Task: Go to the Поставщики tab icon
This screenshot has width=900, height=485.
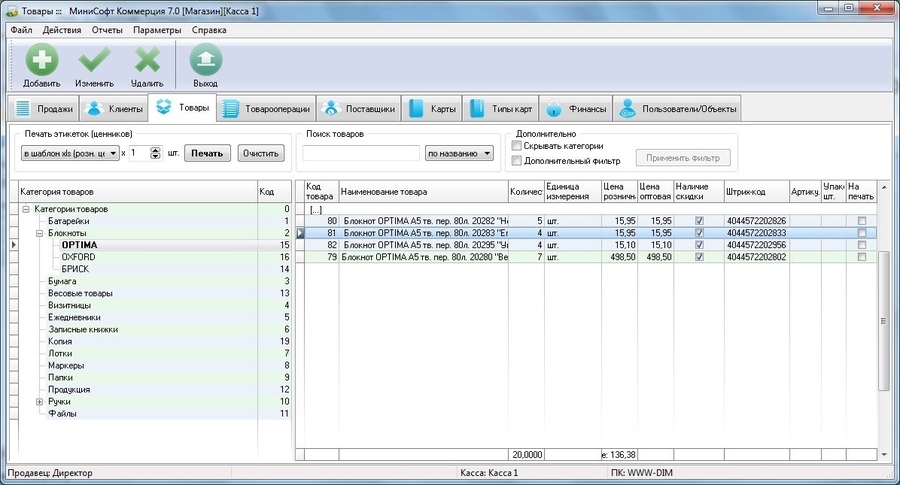Action: (334, 109)
